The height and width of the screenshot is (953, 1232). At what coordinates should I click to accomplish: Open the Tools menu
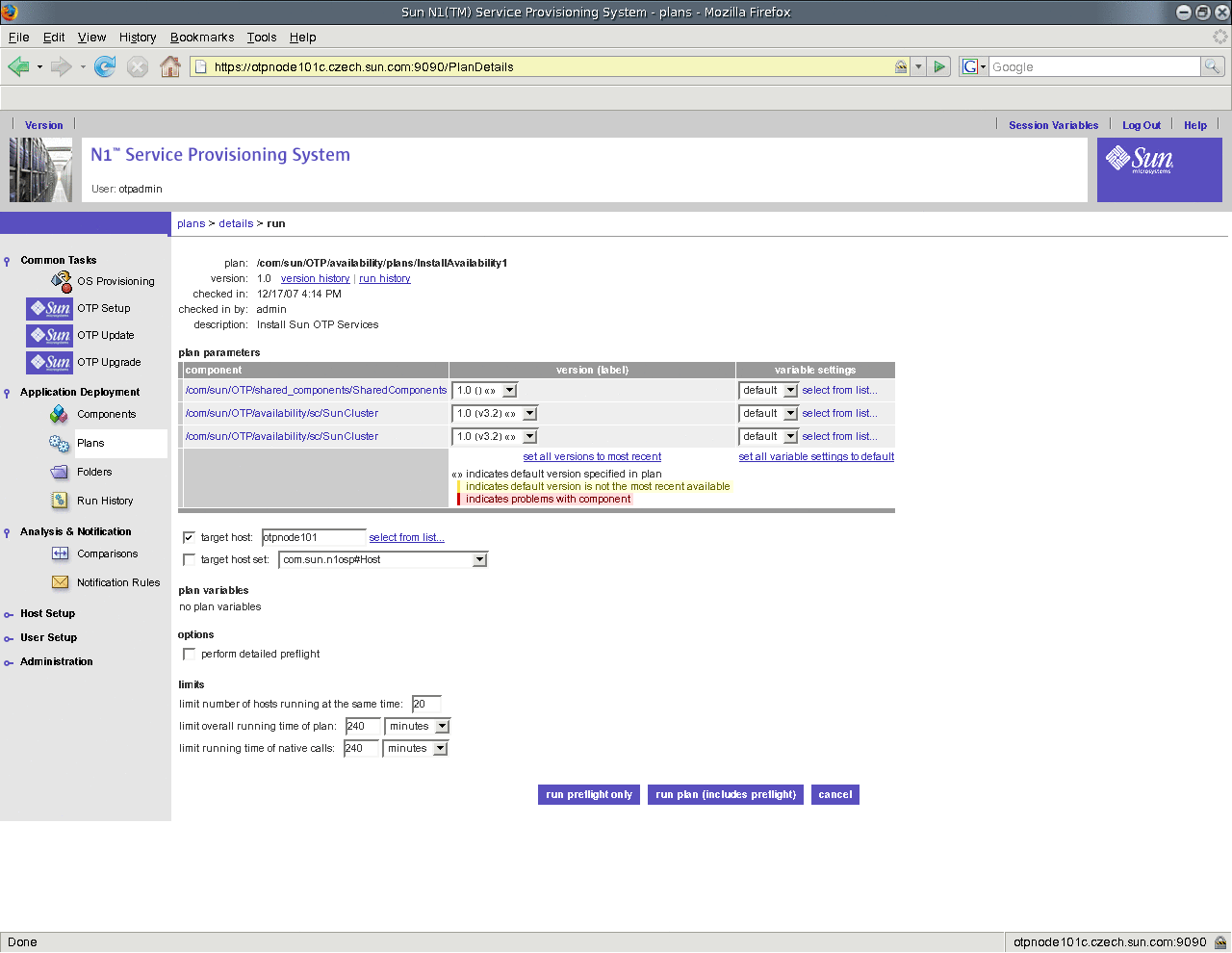click(x=262, y=38)
